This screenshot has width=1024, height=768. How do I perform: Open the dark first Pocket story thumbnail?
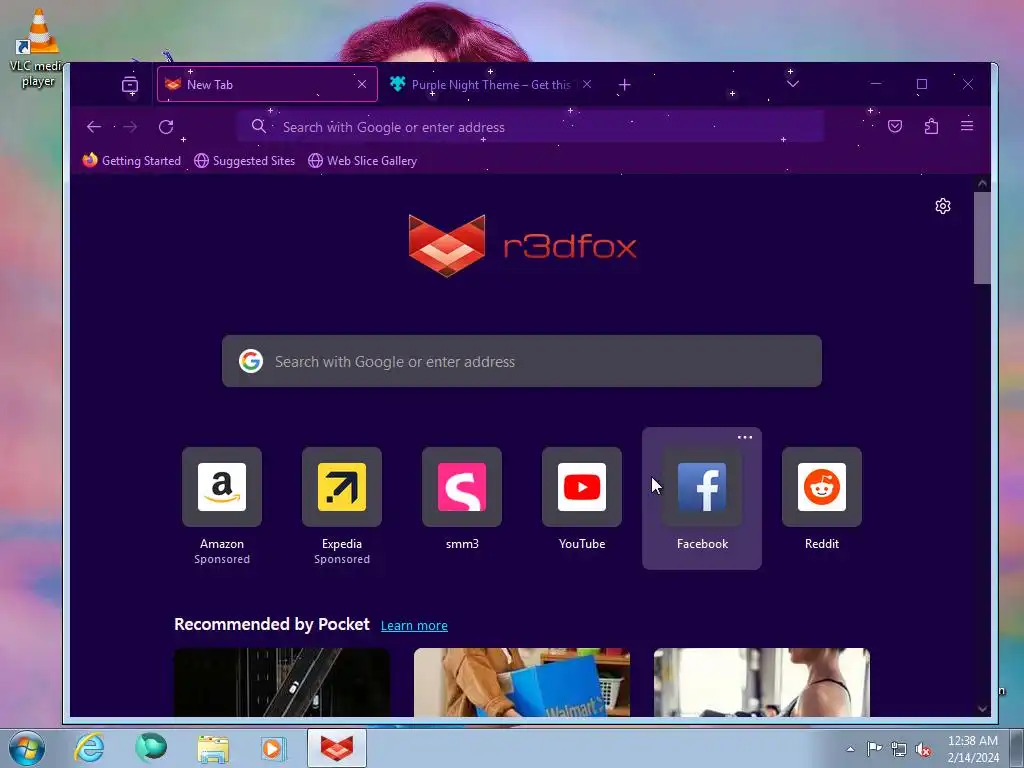click(282, 682)
